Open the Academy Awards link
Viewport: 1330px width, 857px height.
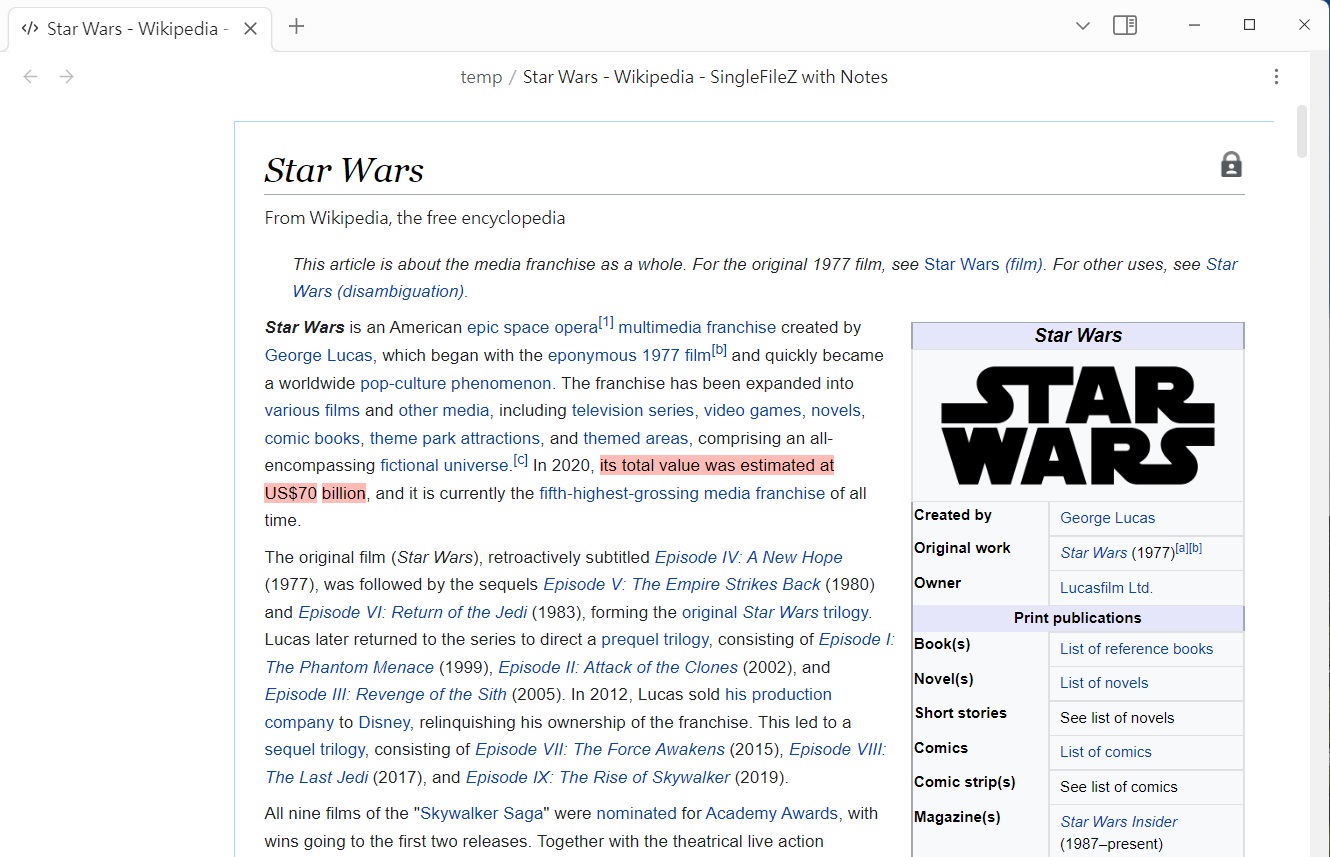[772, 813]
